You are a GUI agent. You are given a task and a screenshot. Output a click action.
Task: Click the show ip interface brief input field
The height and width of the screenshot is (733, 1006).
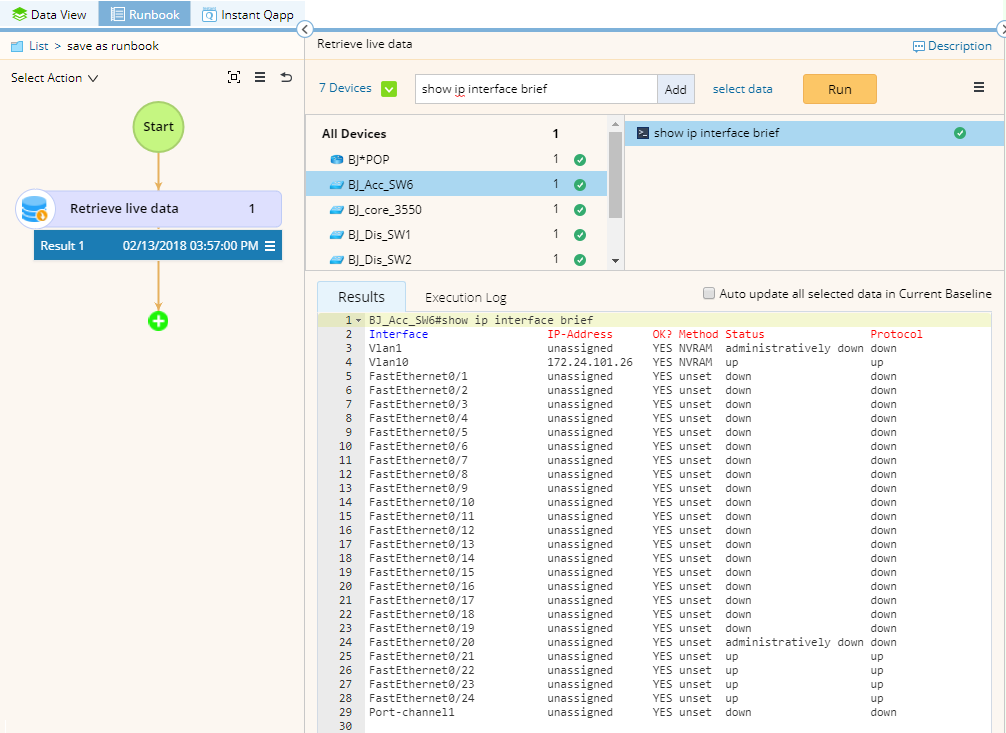click(x=535, y=89)
